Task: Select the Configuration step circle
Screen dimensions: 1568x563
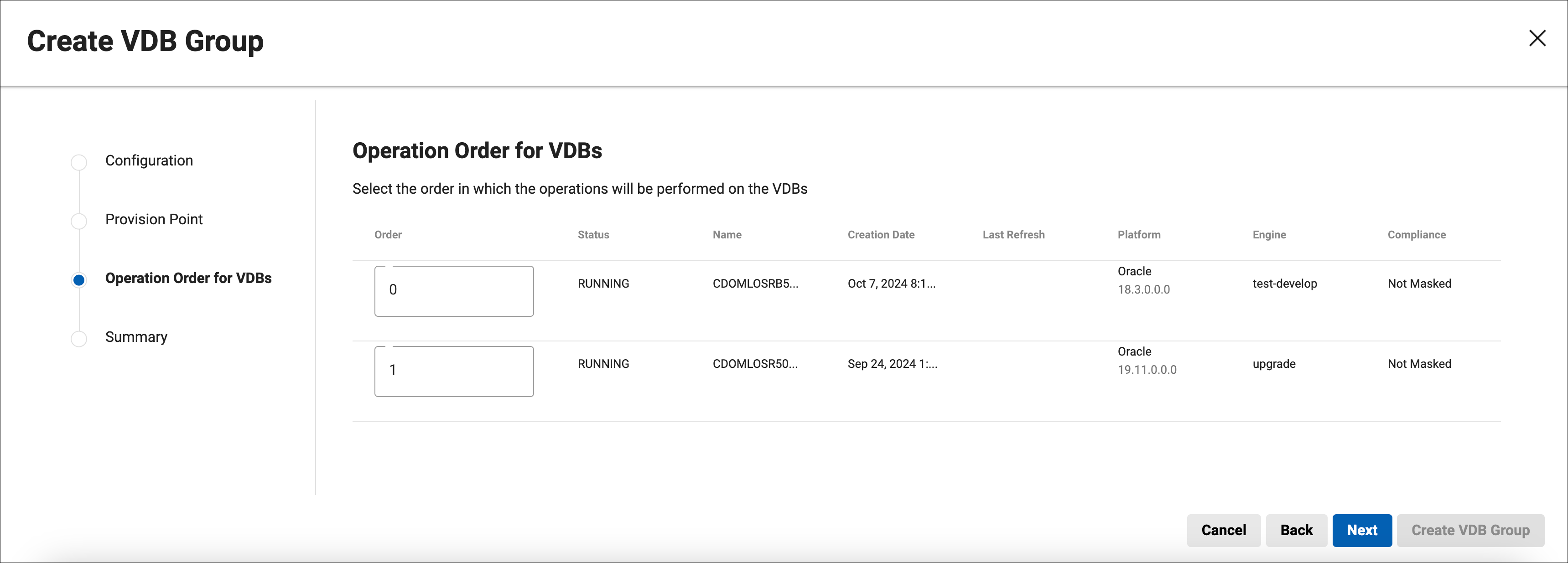Action: (x=79, y=162)
